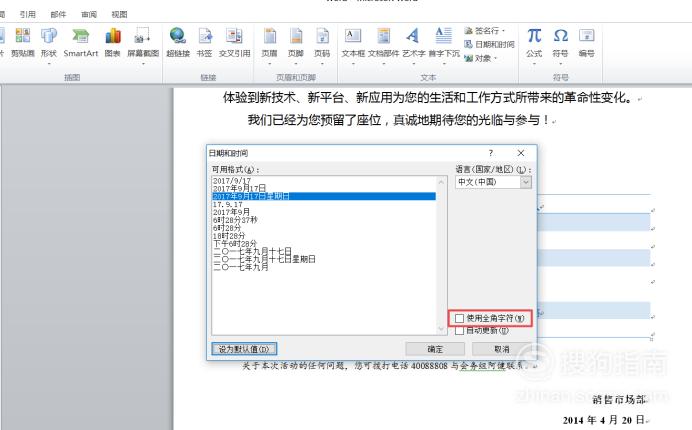
Task: Insert a text box (文本框)
Action: click(353, 46)
